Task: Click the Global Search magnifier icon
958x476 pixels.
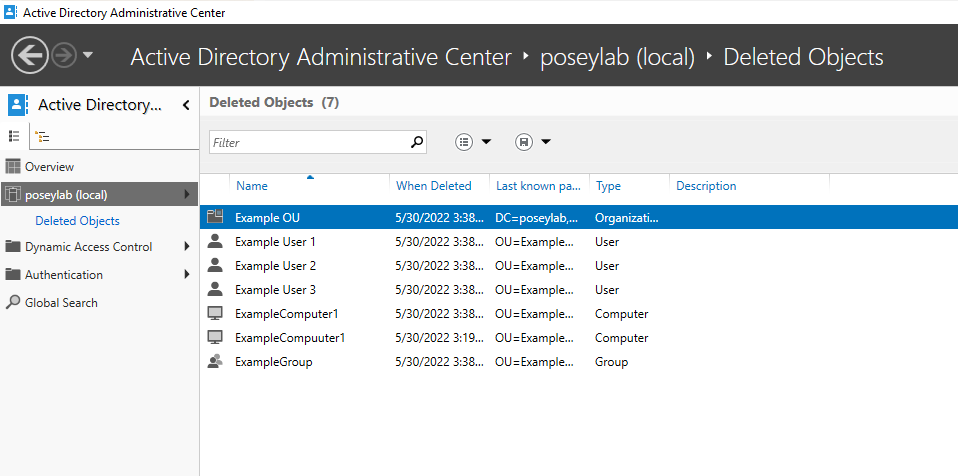Action: tap(13, 302)
